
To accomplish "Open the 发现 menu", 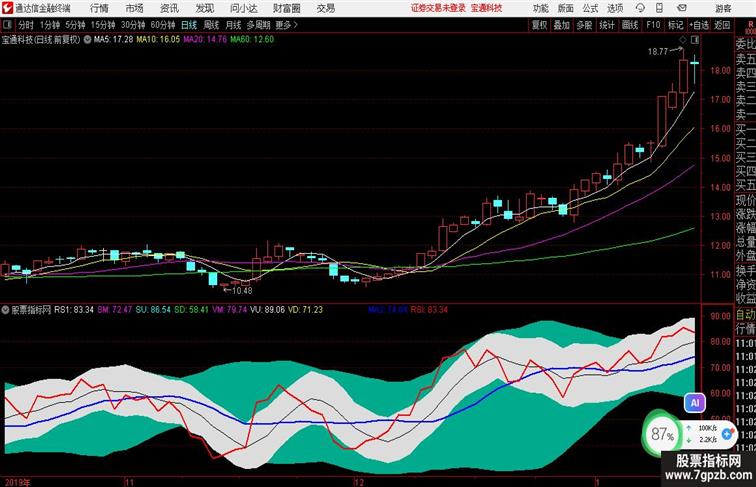I will pos(204,8).
